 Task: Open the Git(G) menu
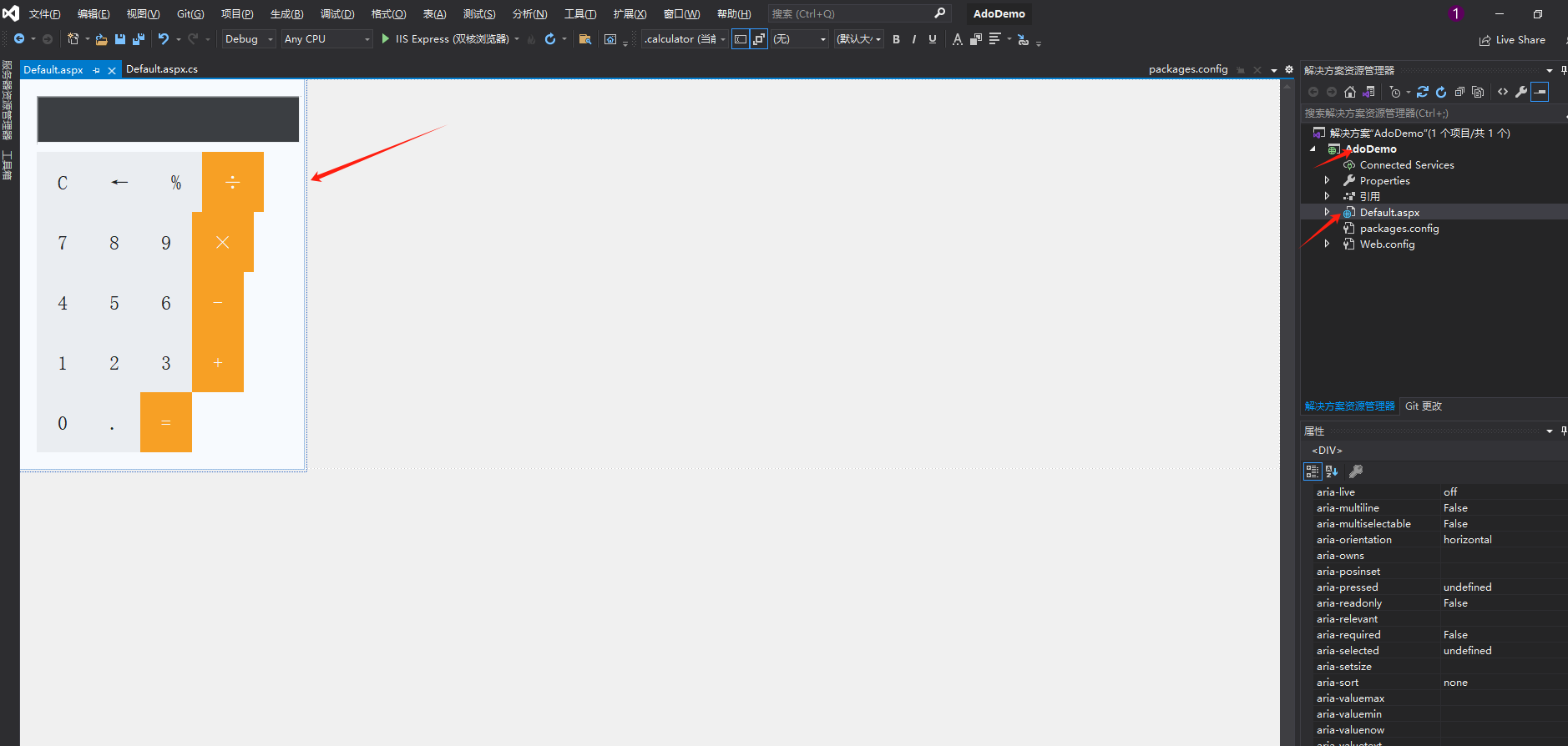tap(190, 13)
